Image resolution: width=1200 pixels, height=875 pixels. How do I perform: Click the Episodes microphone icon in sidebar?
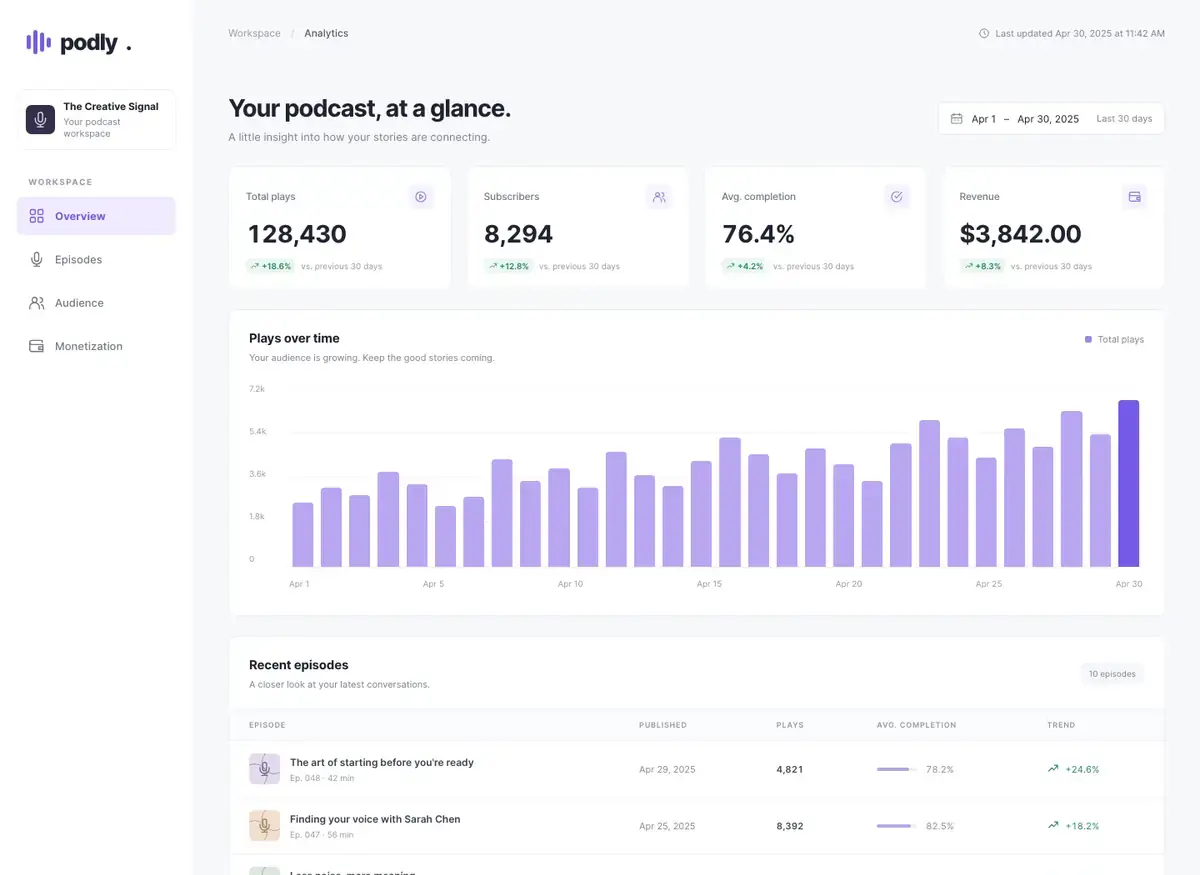pyautogui.click(x=37, y=259)
